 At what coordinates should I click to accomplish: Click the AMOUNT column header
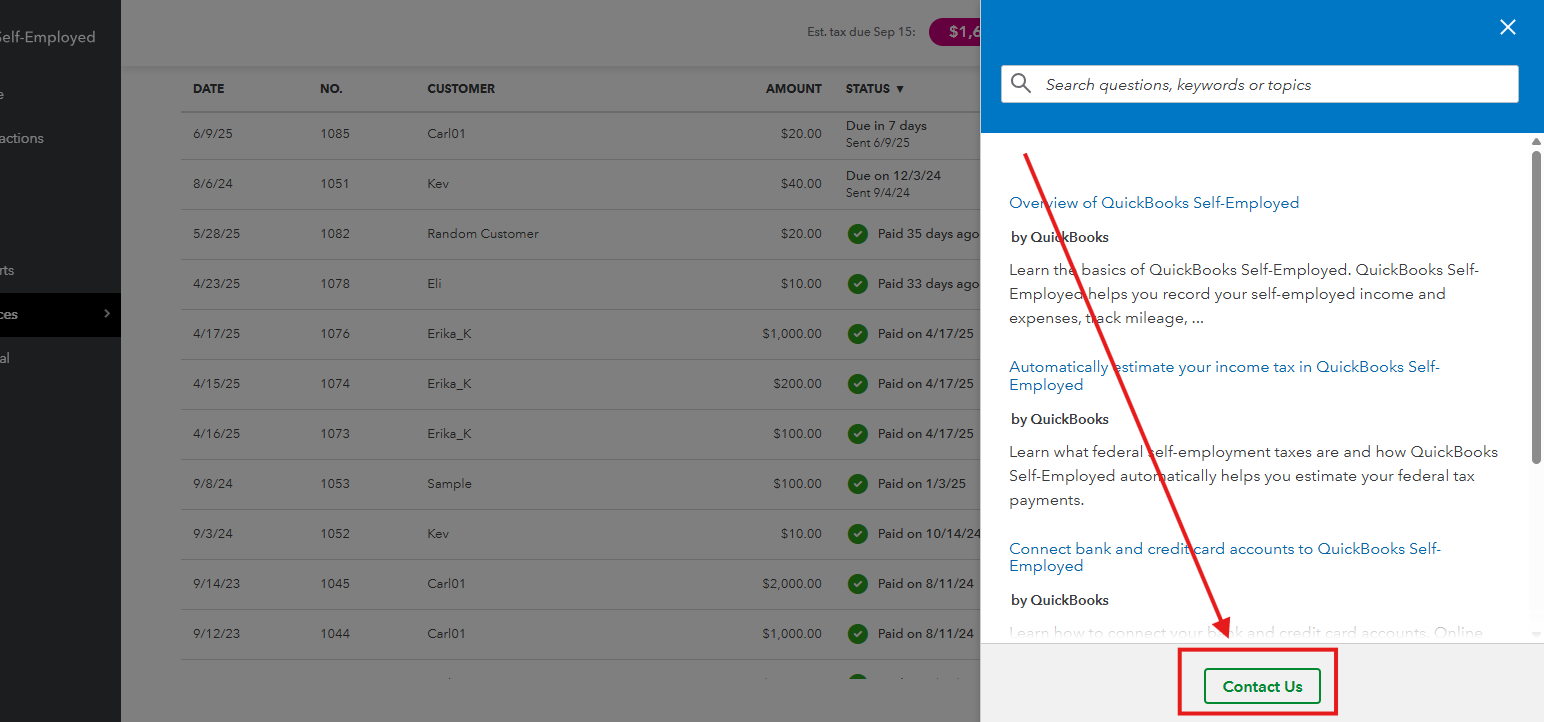(x=794, y=89)
